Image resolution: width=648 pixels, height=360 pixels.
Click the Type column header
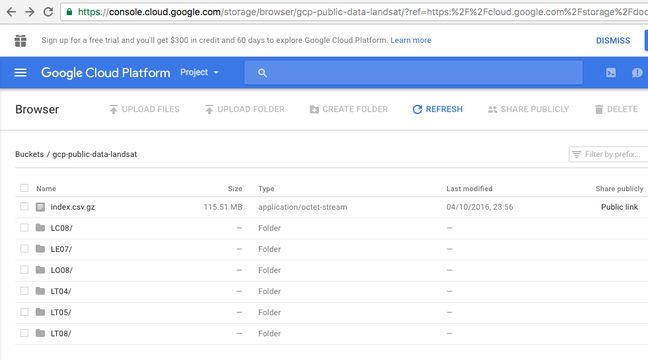pyautogui.click(x=266, y=188)
